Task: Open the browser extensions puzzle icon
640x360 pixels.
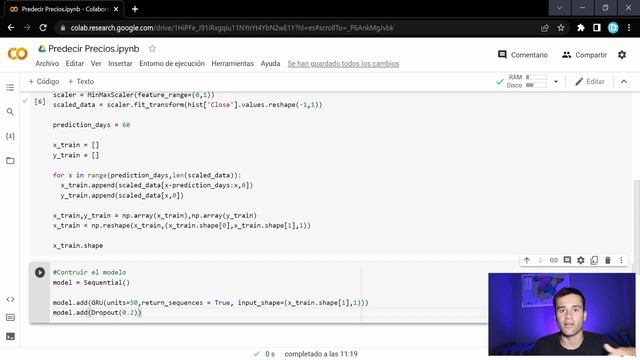Action: tap(580, 28)
